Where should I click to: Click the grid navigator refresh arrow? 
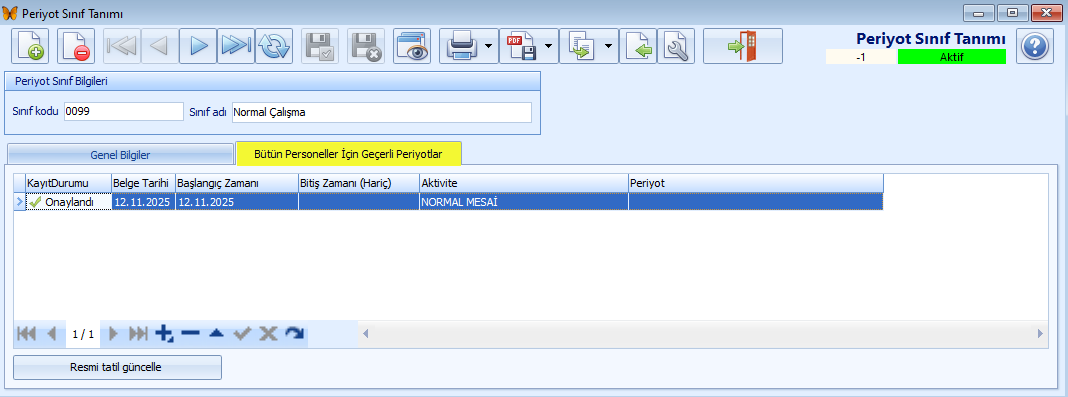(294, 334)
